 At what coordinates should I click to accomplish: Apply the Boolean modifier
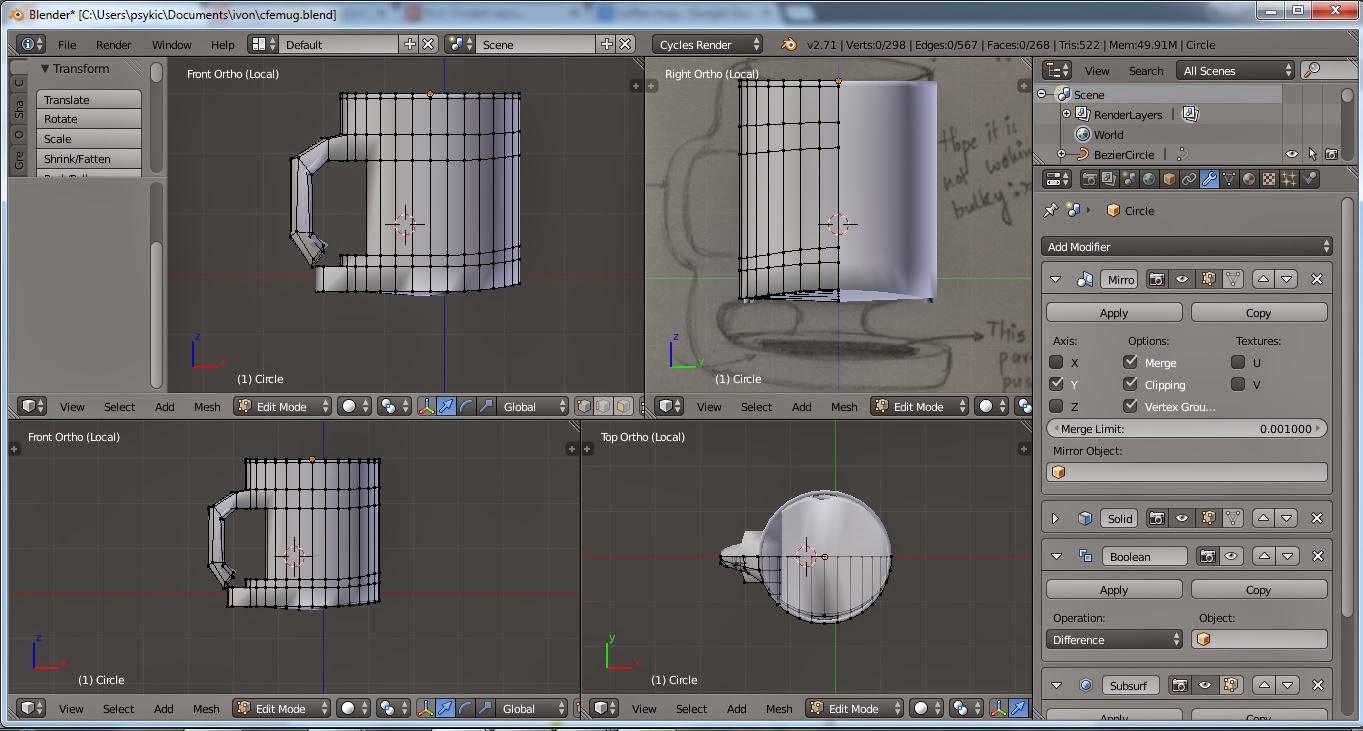1114,589
